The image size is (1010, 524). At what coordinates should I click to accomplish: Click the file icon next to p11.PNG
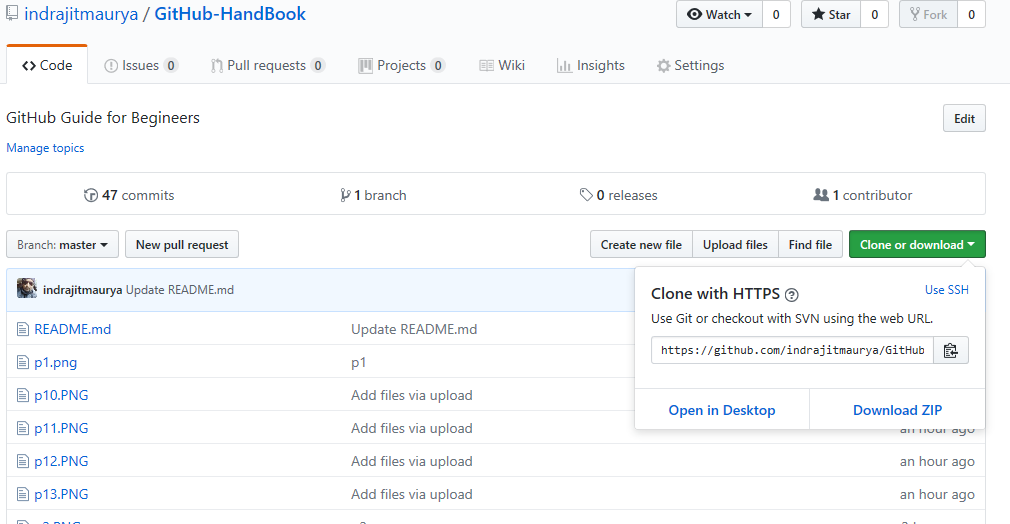point(23,428)
